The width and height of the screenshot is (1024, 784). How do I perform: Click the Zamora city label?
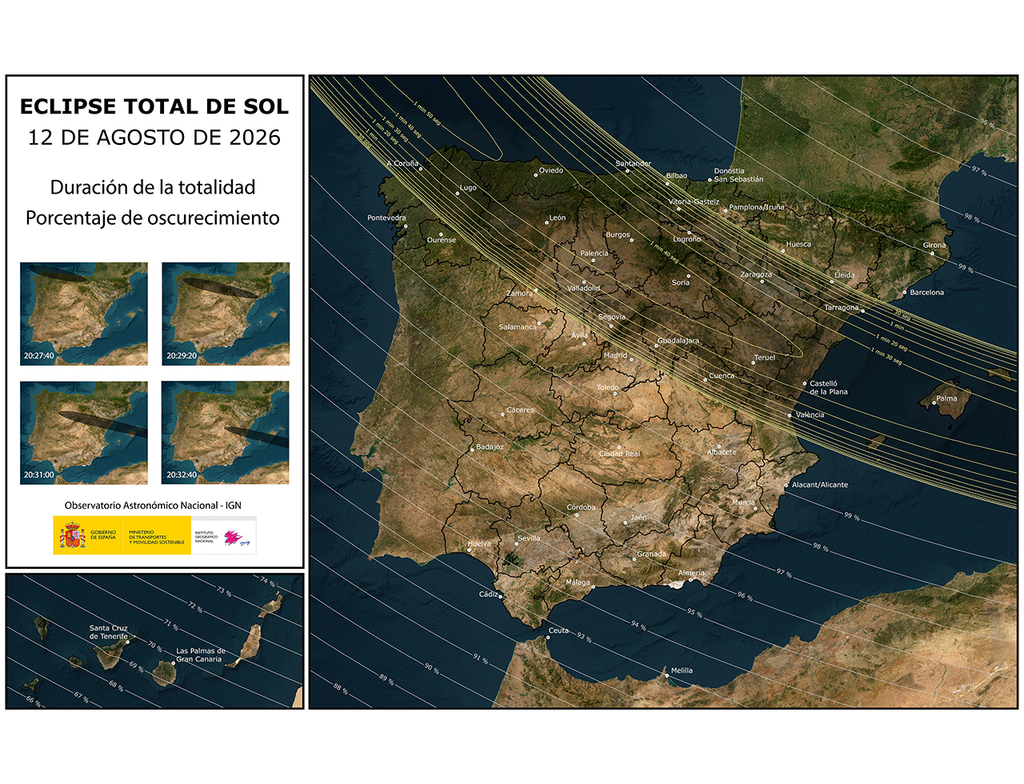coord(520,293)
